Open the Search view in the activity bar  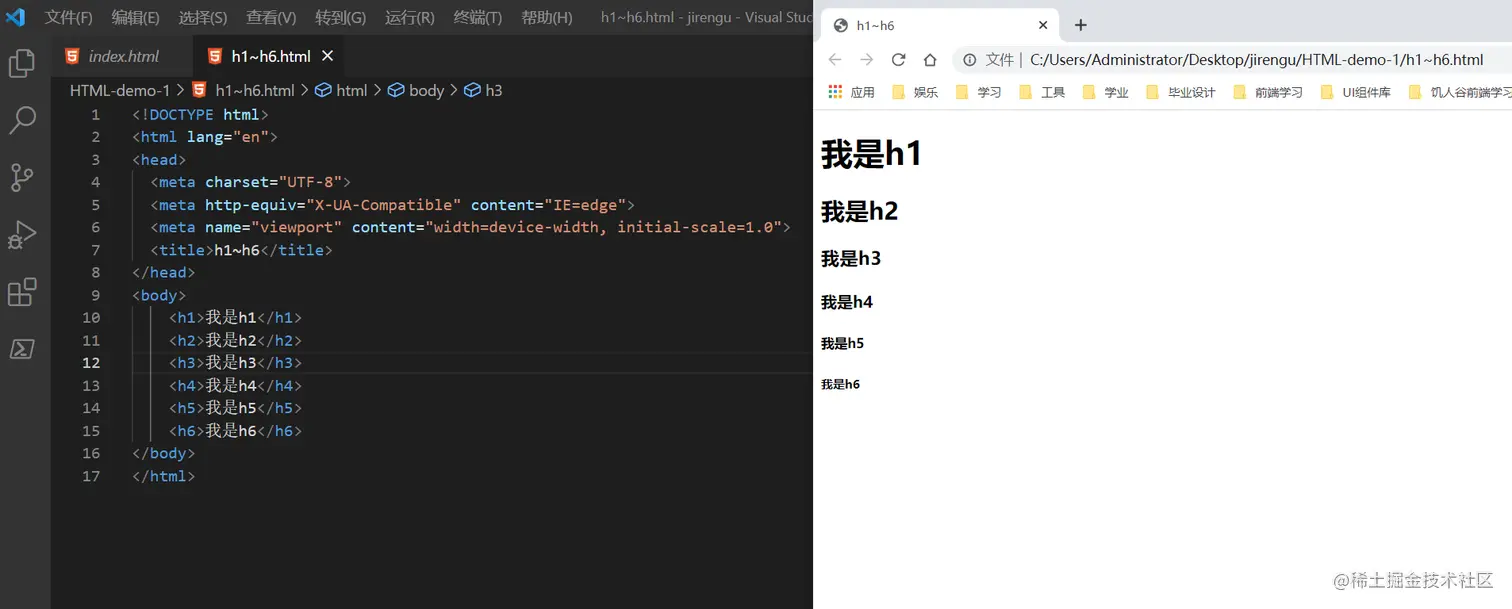pos(22,121)
